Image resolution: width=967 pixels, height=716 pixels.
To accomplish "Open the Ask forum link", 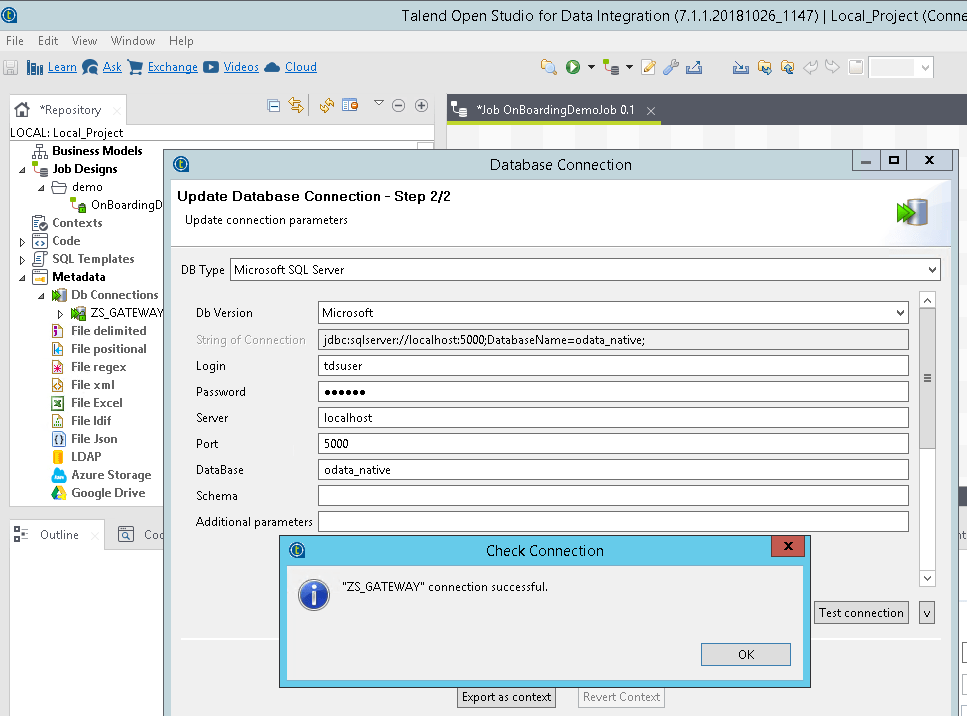I will click(x=112, y=67).
